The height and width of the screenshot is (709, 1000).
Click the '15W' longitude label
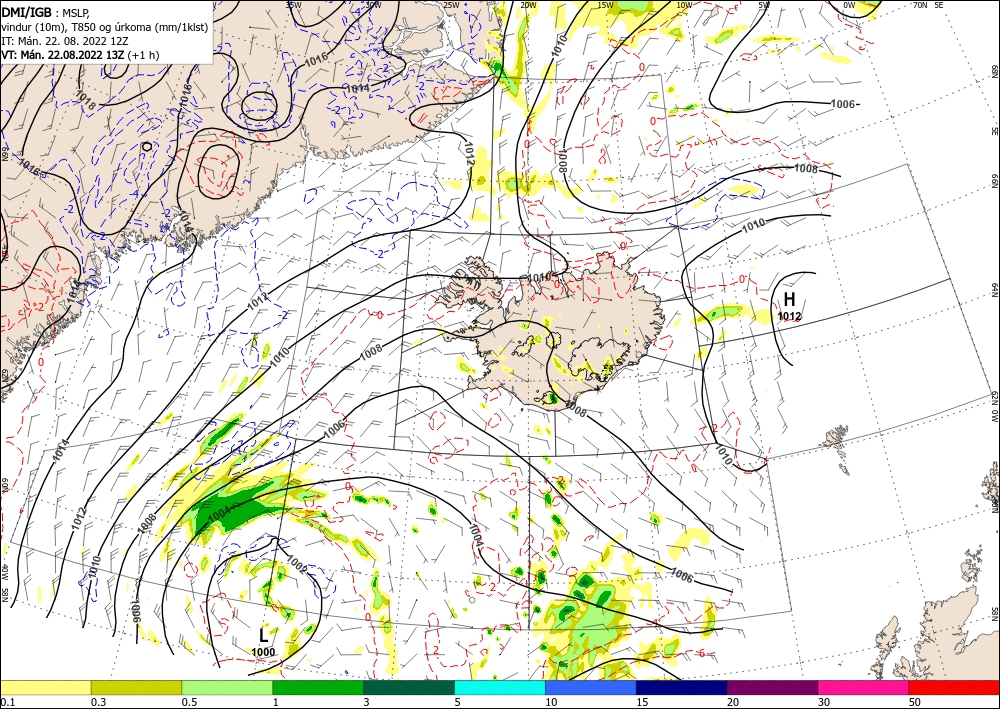(605, 4)
